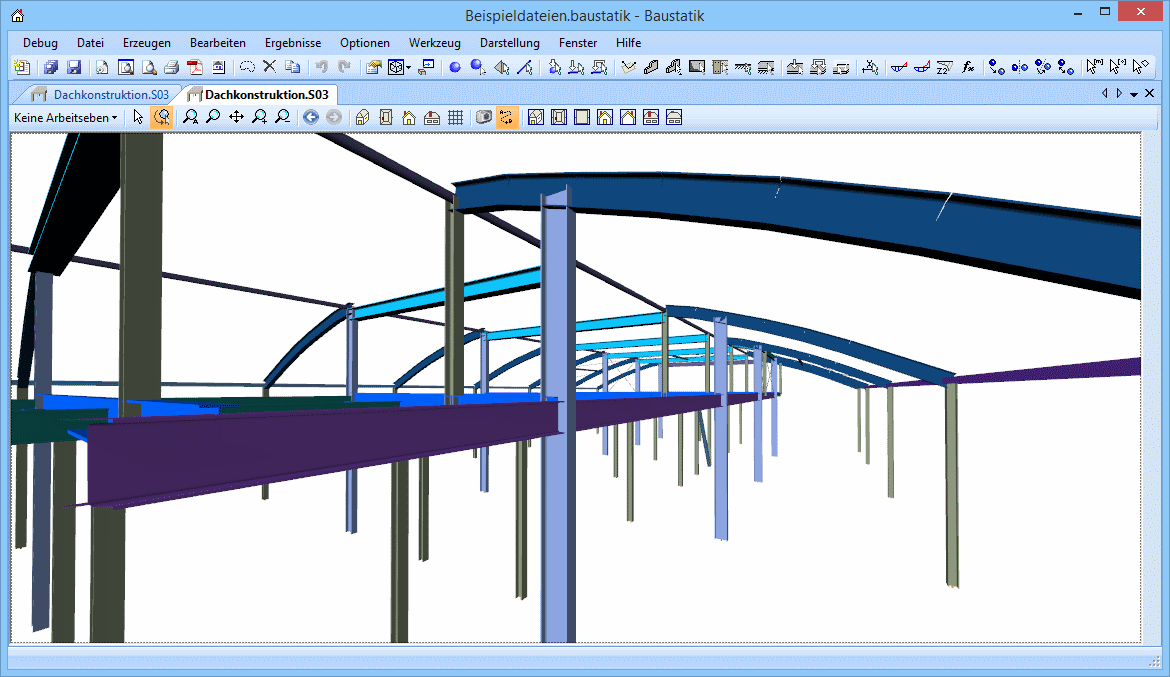The width and height of the screenshot is (1170, 677).
Task: Click the fx formula icon
Action: tap(967, 67)
